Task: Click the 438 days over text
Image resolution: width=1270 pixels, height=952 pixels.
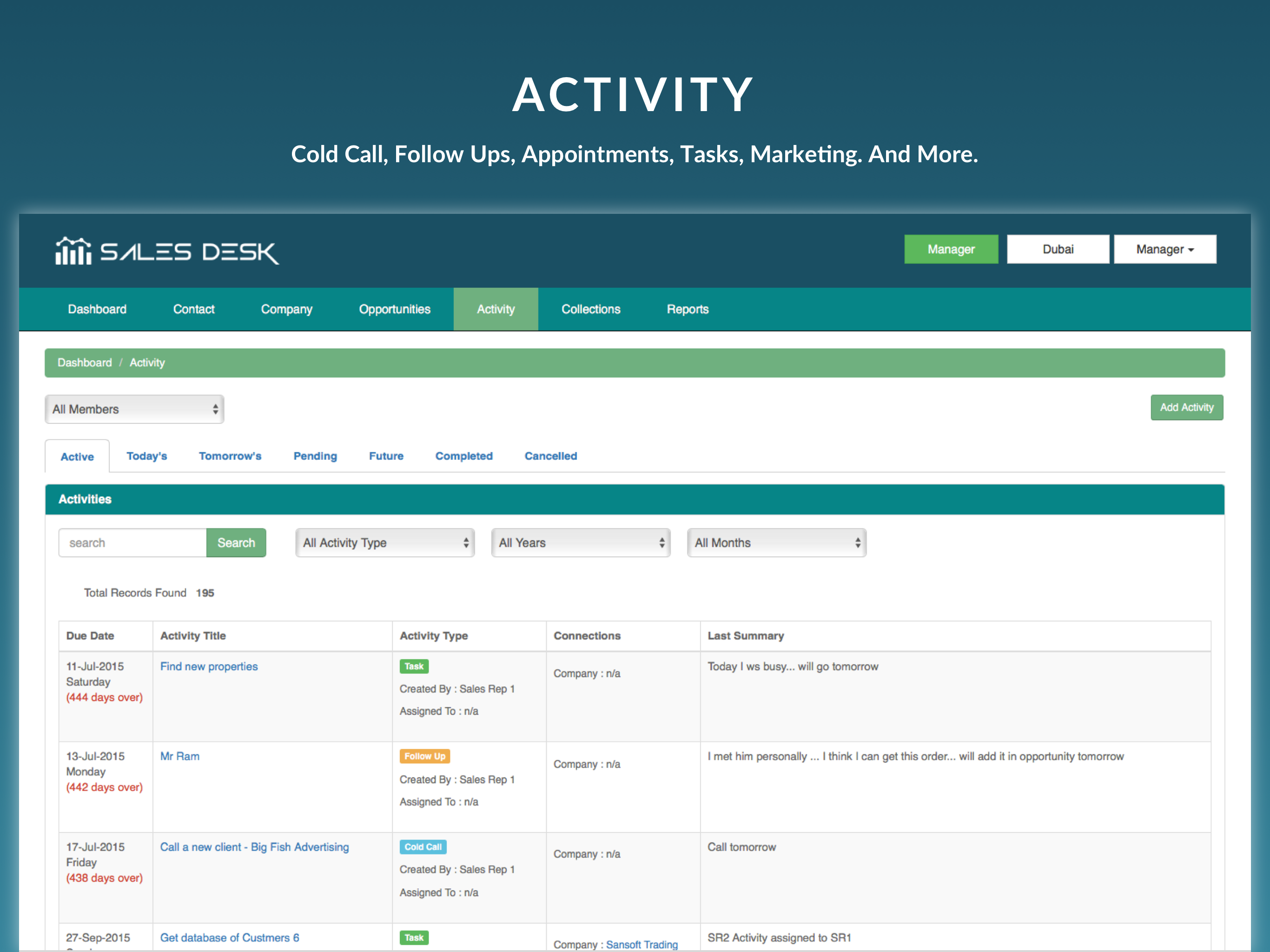Action: (105, 878)
